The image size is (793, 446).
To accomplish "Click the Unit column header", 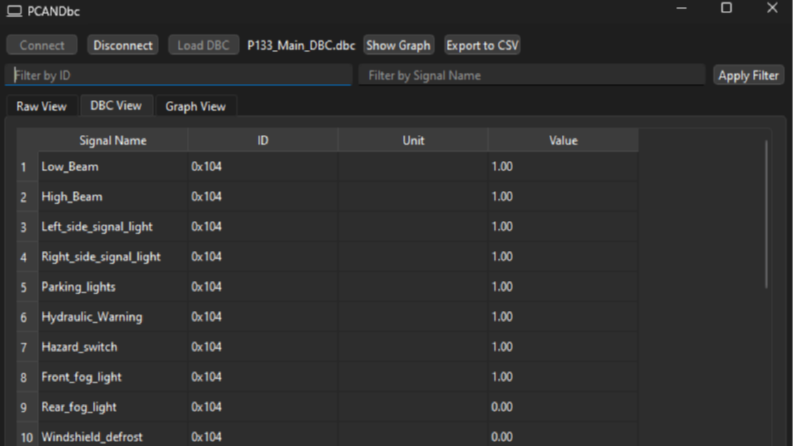I will tap(413, 140).
